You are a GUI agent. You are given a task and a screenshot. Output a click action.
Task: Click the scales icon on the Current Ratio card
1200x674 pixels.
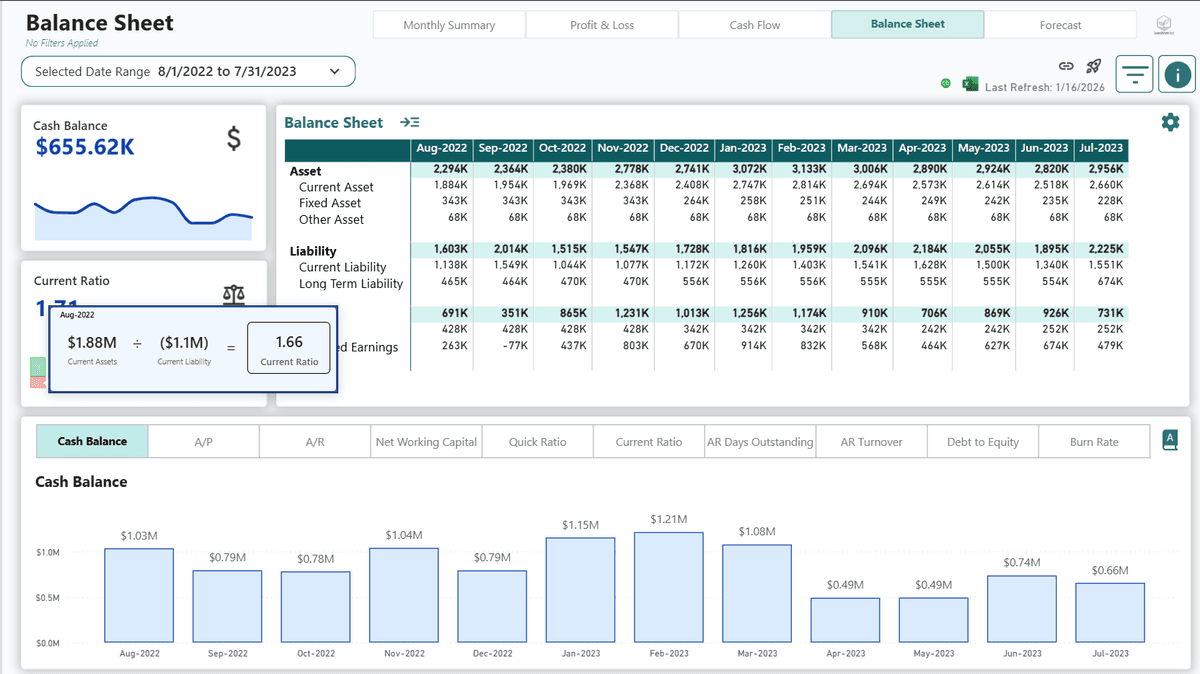tap(233, 295)
